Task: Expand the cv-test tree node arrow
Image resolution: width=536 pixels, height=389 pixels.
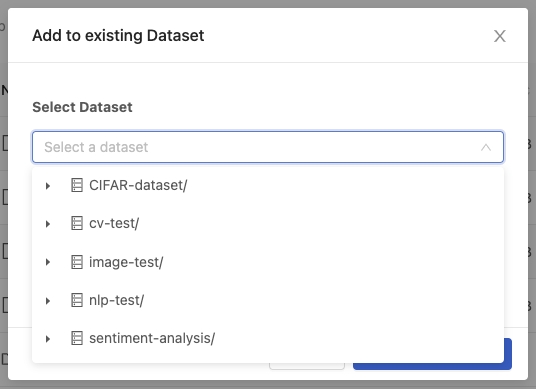Action: click(x=48, y=224)
